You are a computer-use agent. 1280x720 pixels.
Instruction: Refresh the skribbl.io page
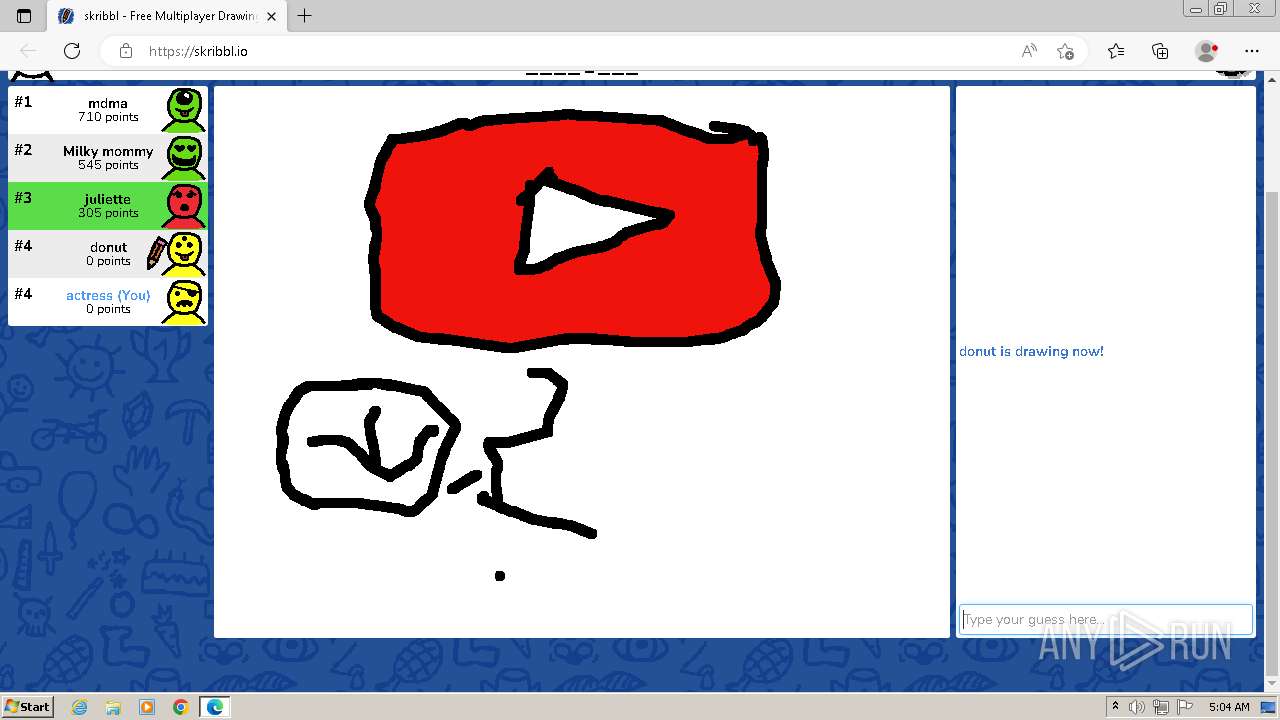[x=72, y=51]
